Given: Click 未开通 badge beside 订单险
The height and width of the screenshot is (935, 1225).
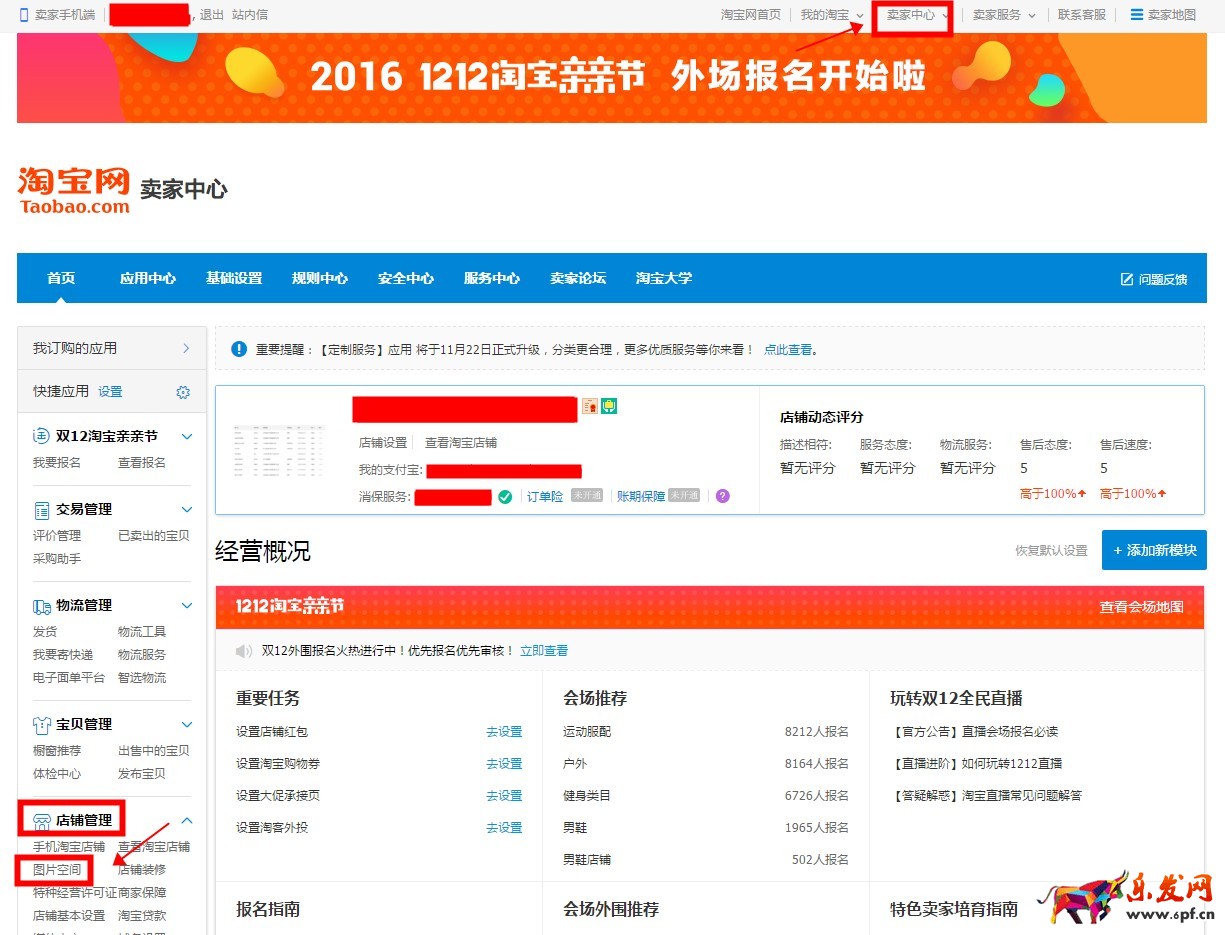Looking at the screenshot, I should 587,495.
